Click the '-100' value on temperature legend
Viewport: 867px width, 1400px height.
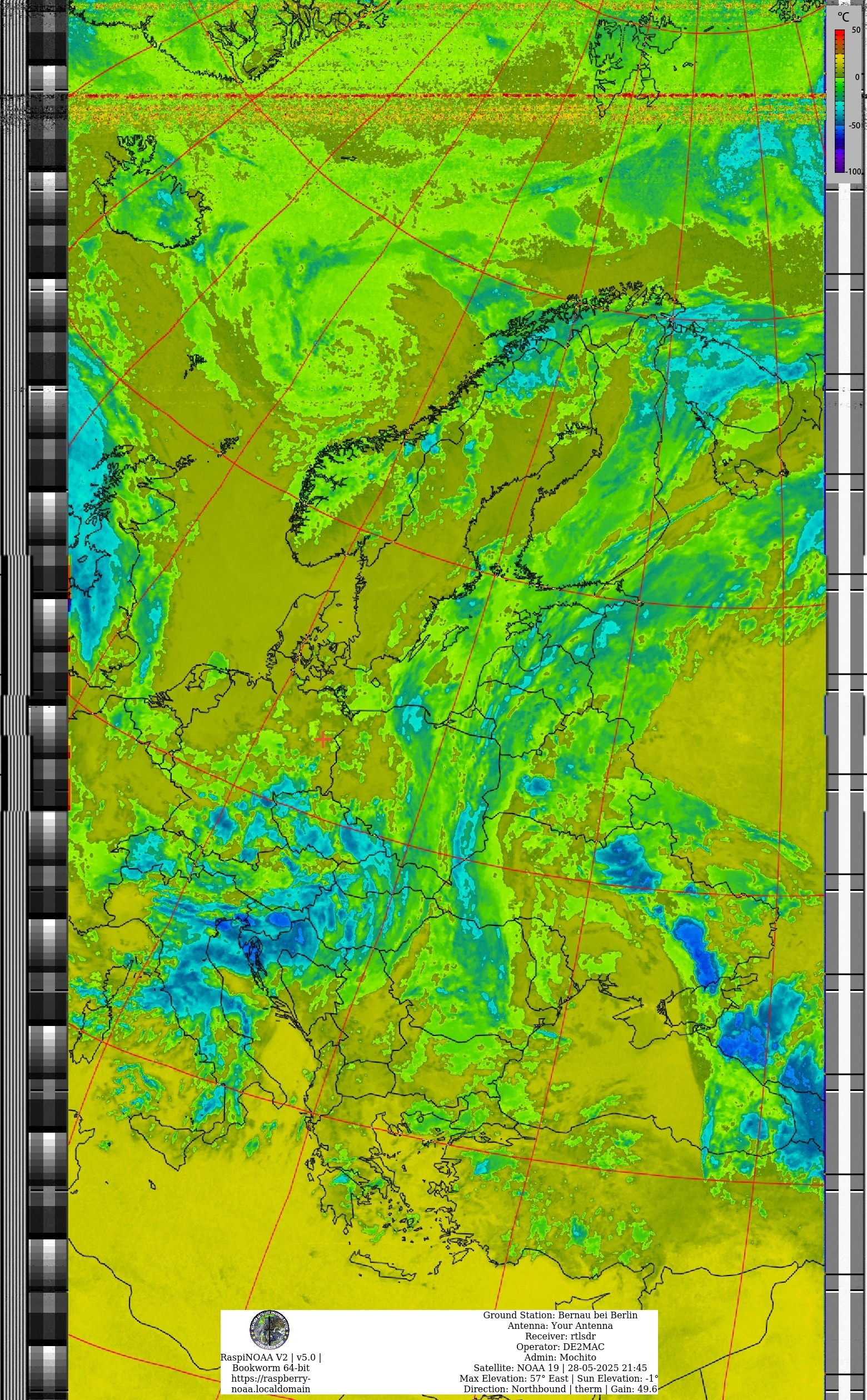click(x=853, y=171)
